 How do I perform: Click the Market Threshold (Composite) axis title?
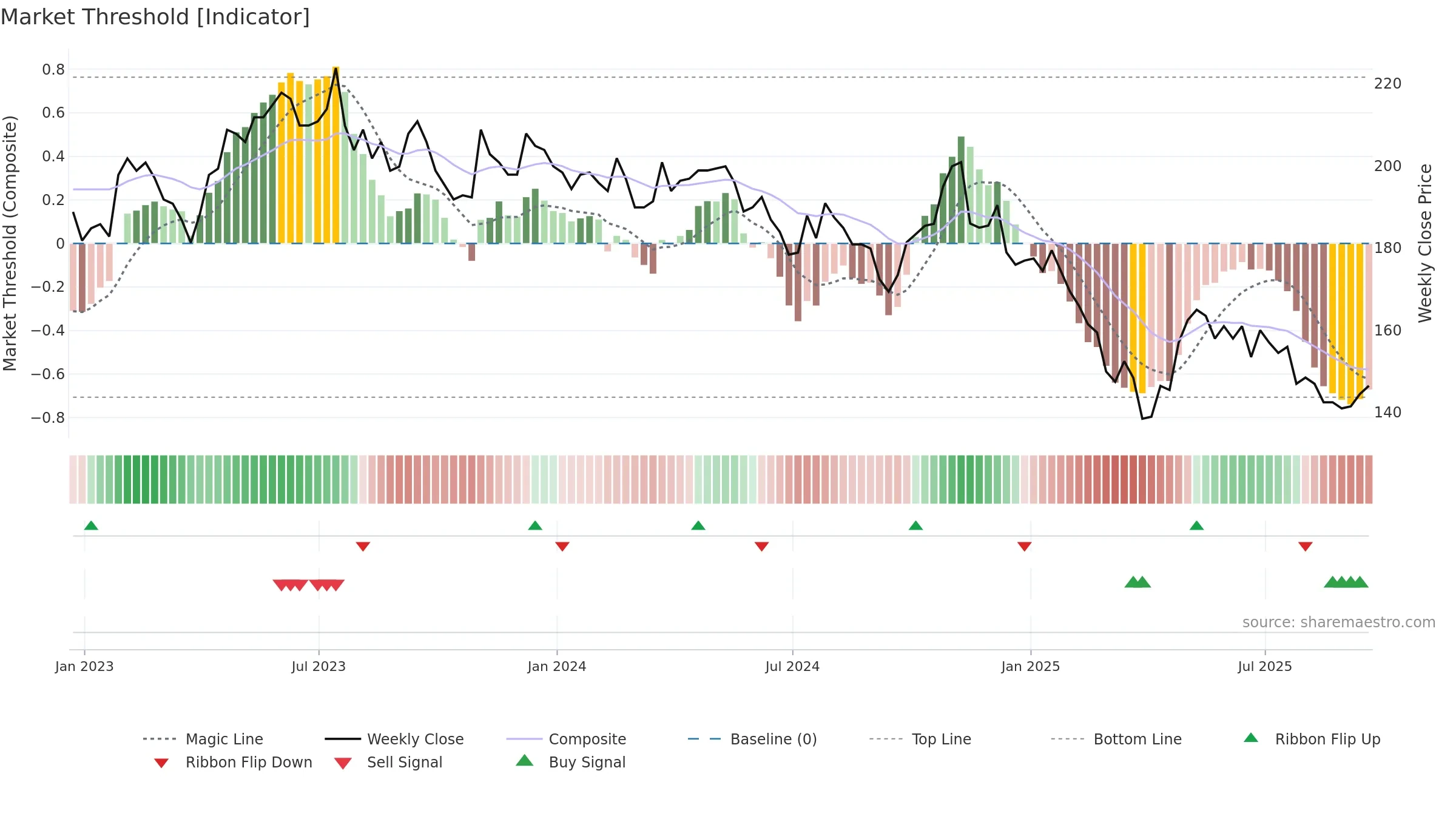pyautogui.click(x=10, y=243)
